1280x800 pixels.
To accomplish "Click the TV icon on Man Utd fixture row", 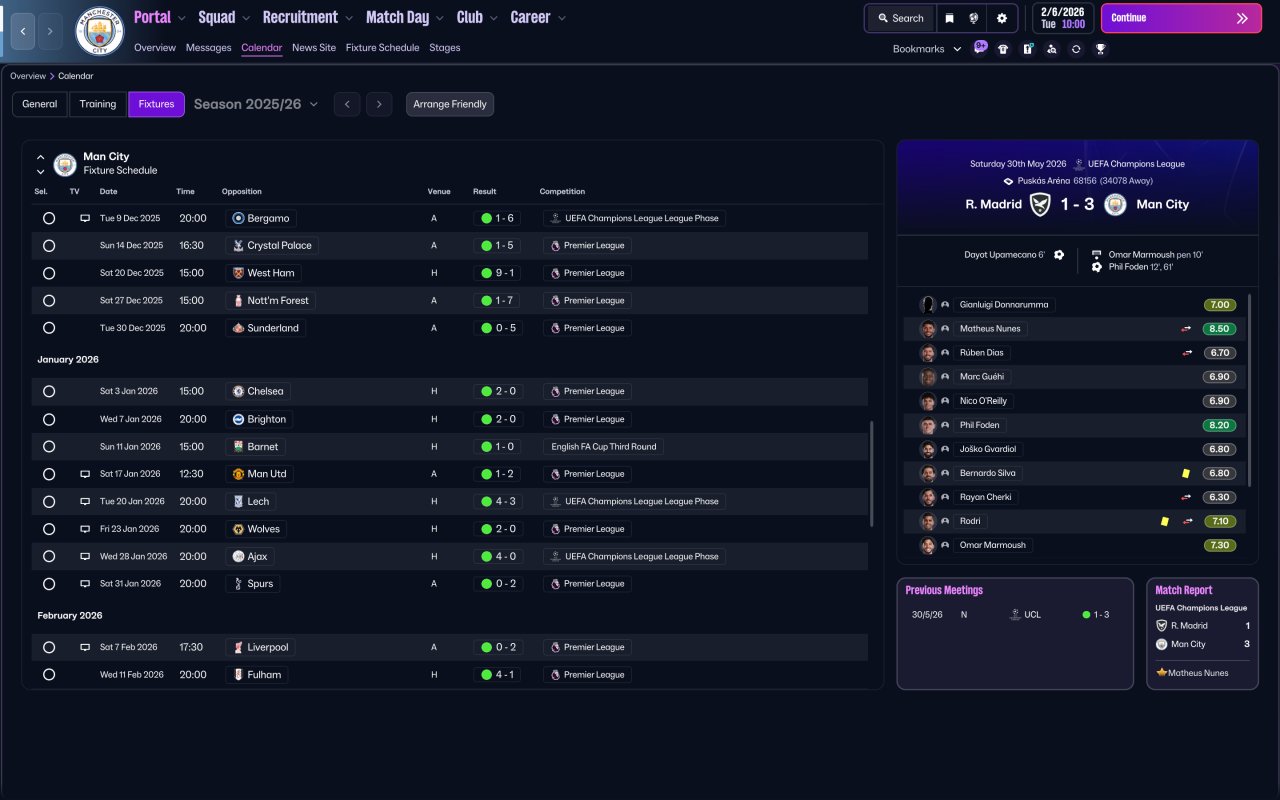I will (x=85, y=474).
